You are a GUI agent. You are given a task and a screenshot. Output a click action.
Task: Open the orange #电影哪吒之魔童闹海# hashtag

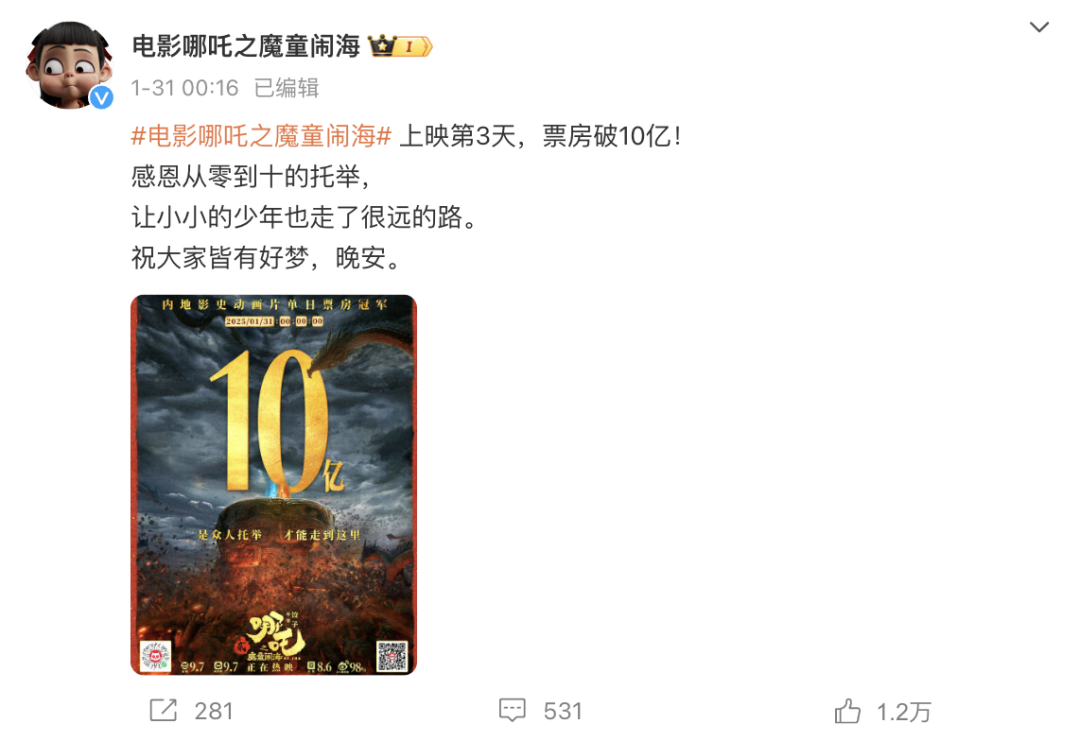coord(261,136)
